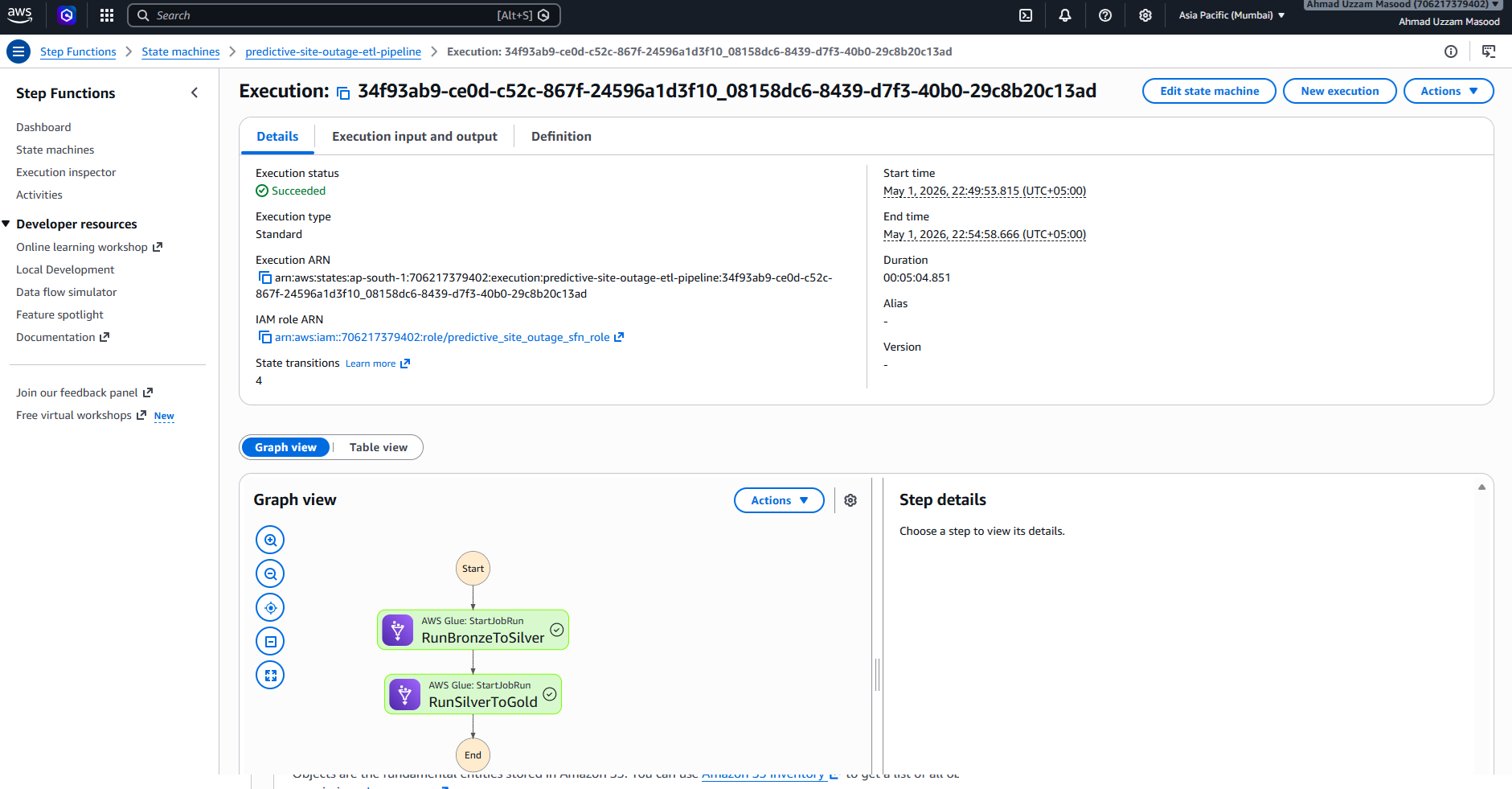Click the New execution button
The width and height of the screenshot is (1512, 789).
click(1340, 91)
